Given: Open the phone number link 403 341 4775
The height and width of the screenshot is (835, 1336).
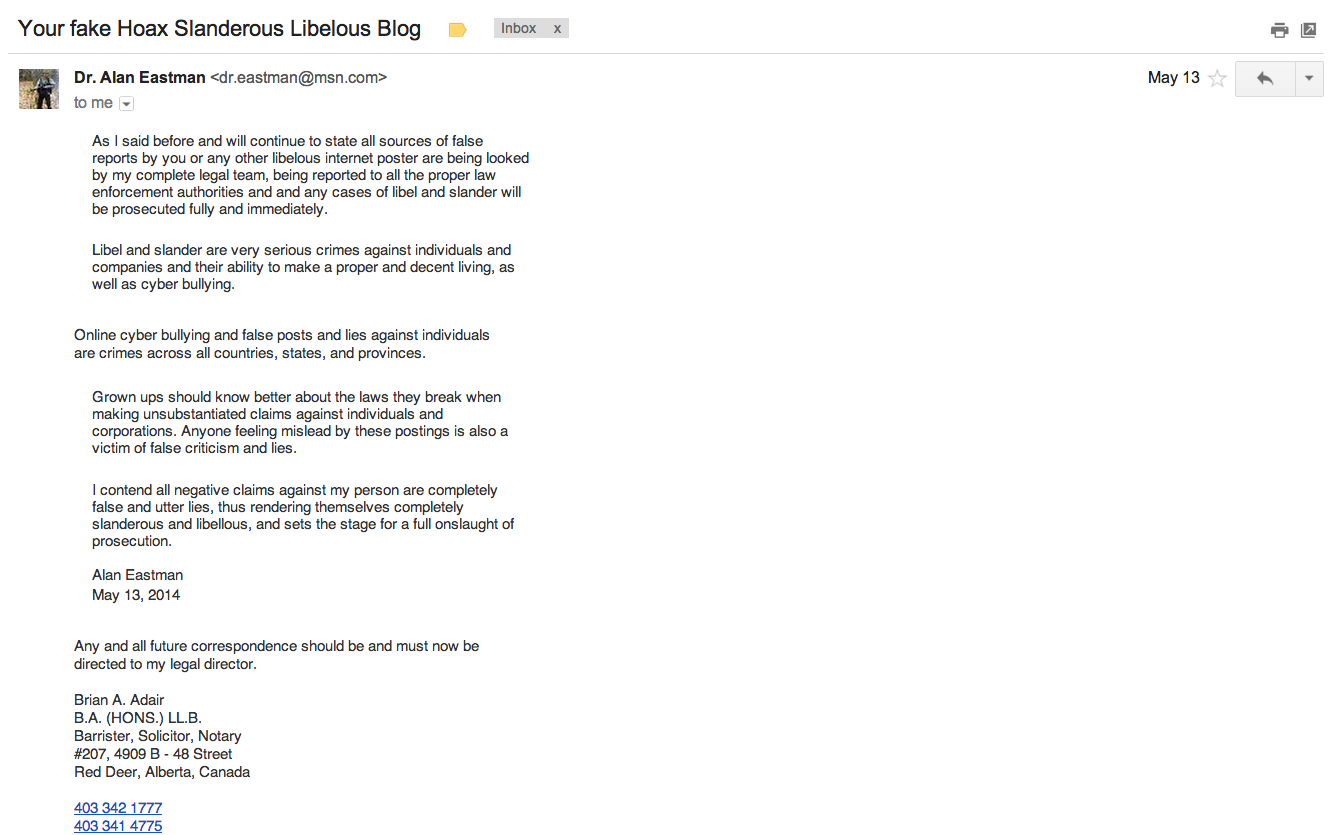Looking at the screenshot, I should pos(118,826).
